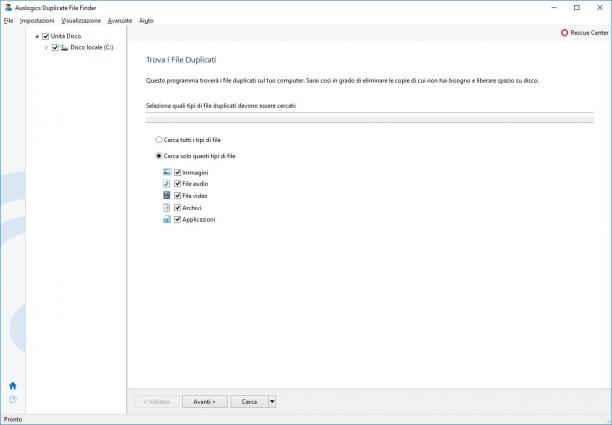
Task: Click the File audio music note icon
Action: [167, 183]
